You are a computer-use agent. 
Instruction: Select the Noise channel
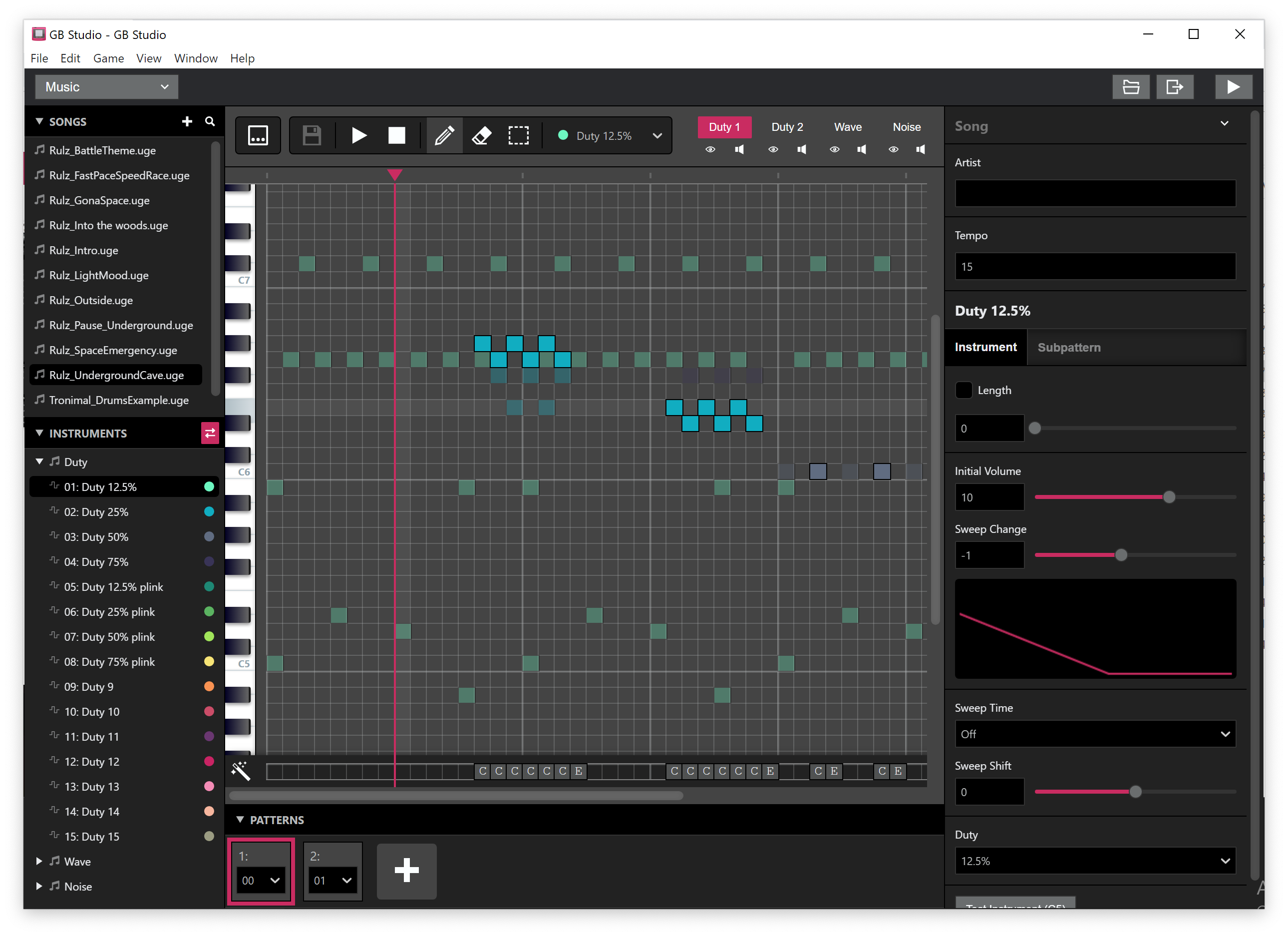point(907,127)
